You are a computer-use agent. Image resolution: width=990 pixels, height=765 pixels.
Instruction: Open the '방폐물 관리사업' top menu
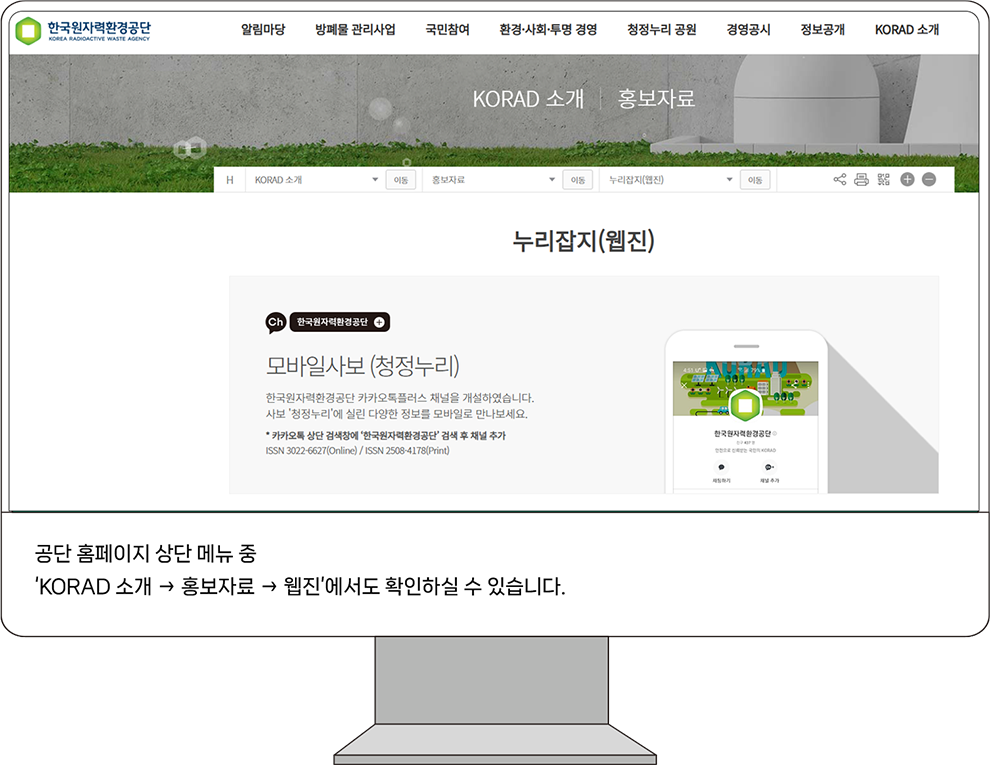click(355, 30)
